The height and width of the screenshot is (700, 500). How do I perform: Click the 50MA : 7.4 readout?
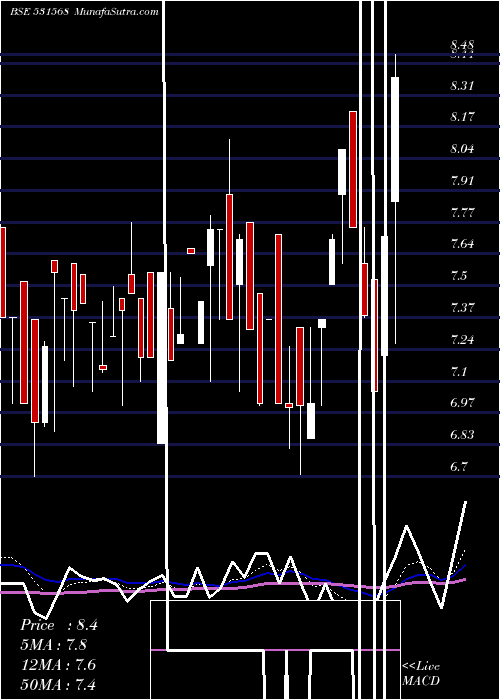coord(58,684)
